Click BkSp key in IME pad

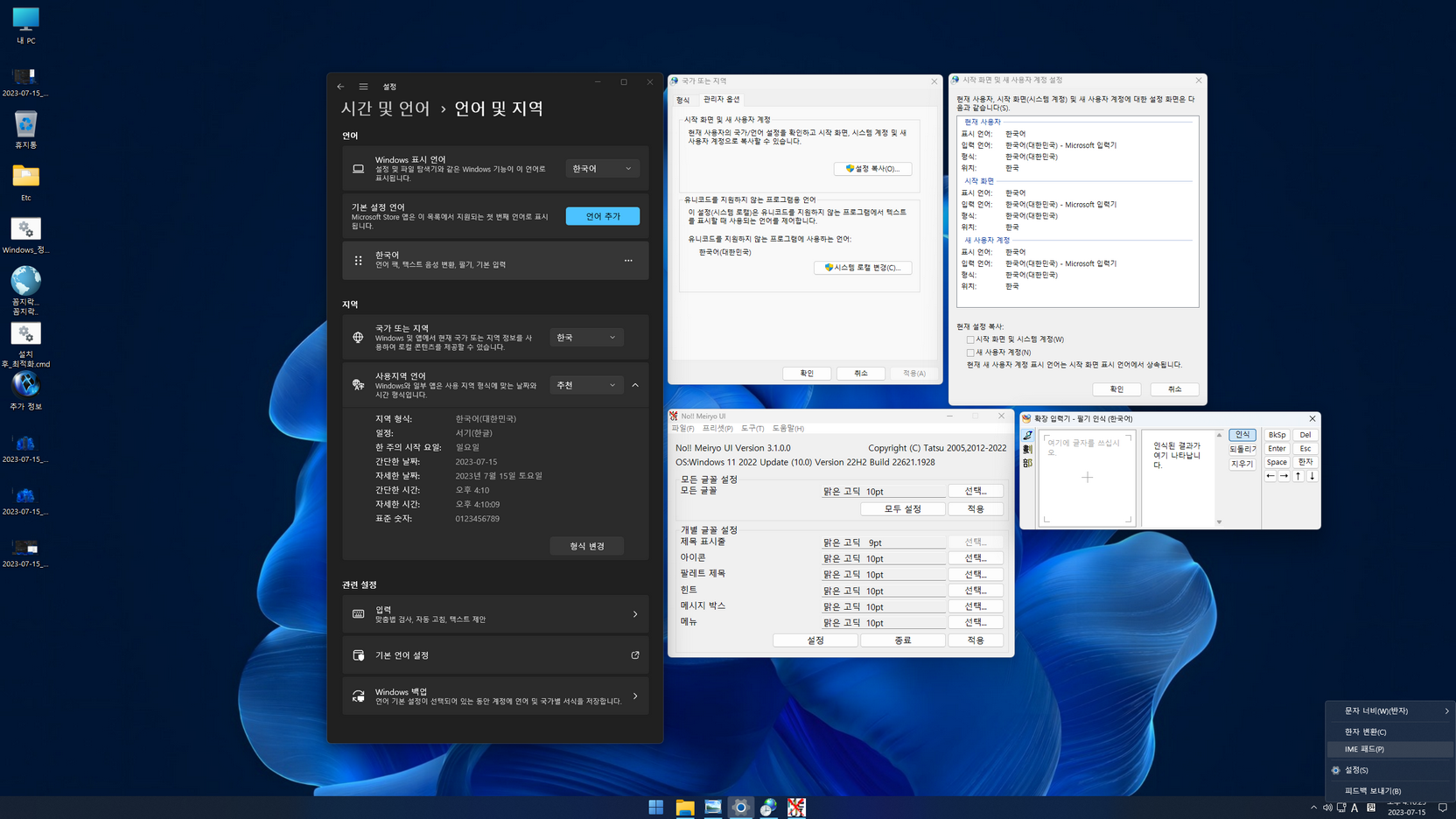[x=1277, y=435]
